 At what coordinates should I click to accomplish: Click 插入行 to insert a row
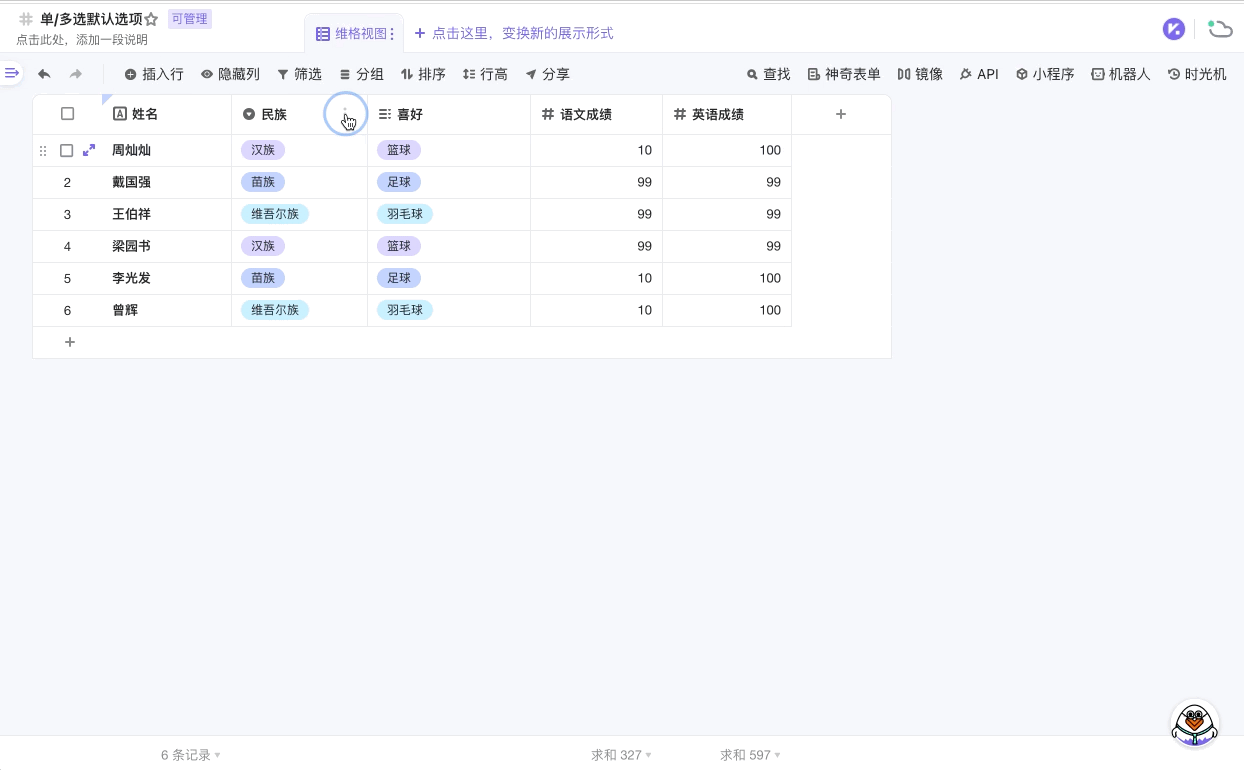154,74
